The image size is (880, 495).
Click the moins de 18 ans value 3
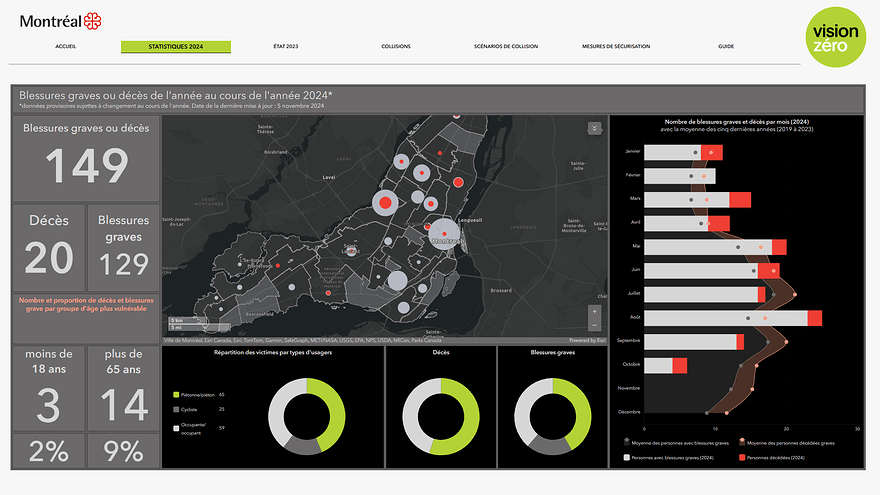tap(49, 404)
